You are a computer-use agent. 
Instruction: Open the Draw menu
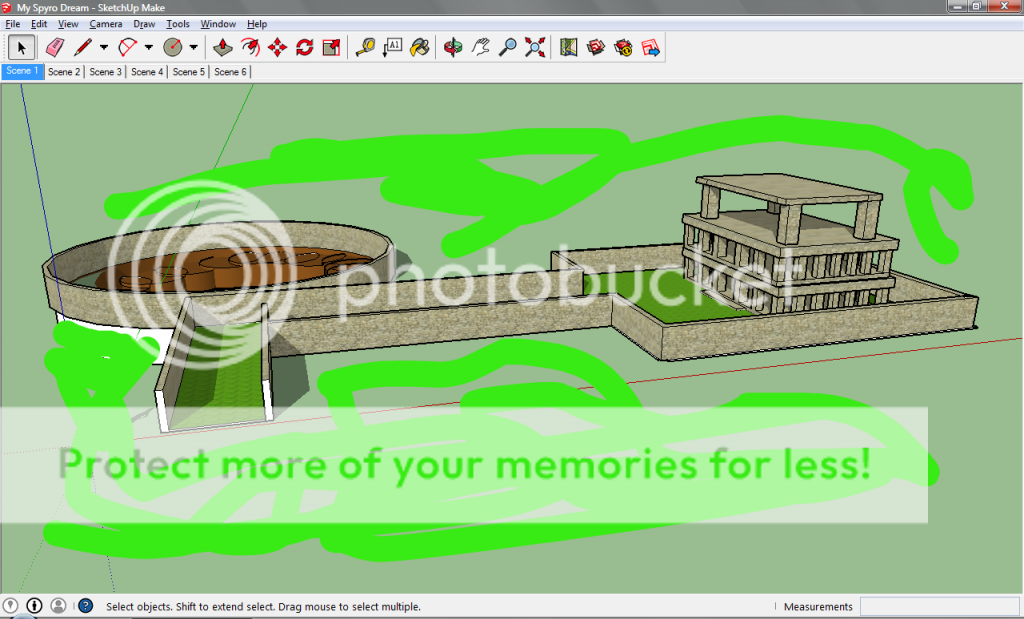point(144,24)
